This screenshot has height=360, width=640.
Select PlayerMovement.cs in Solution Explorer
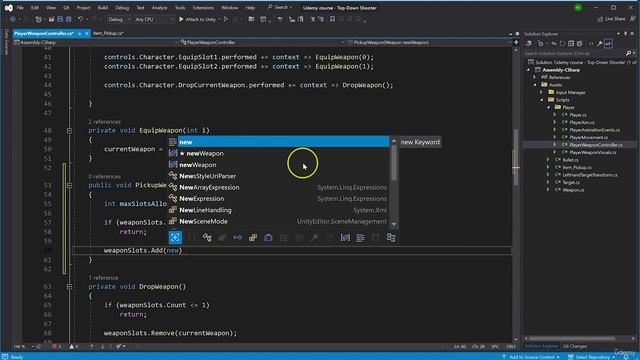click(589, 138)
